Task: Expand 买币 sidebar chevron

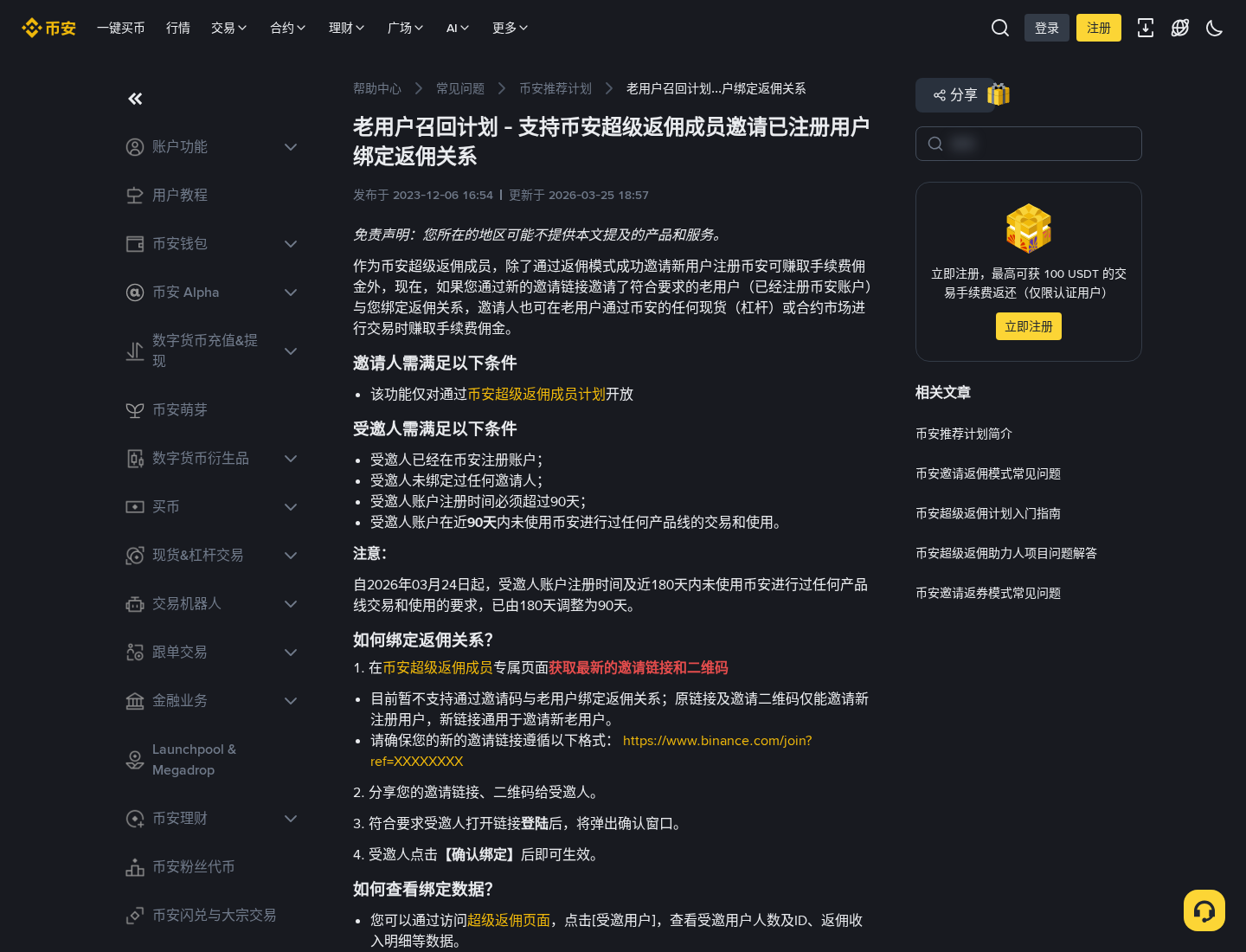Action: click(291, 507)
